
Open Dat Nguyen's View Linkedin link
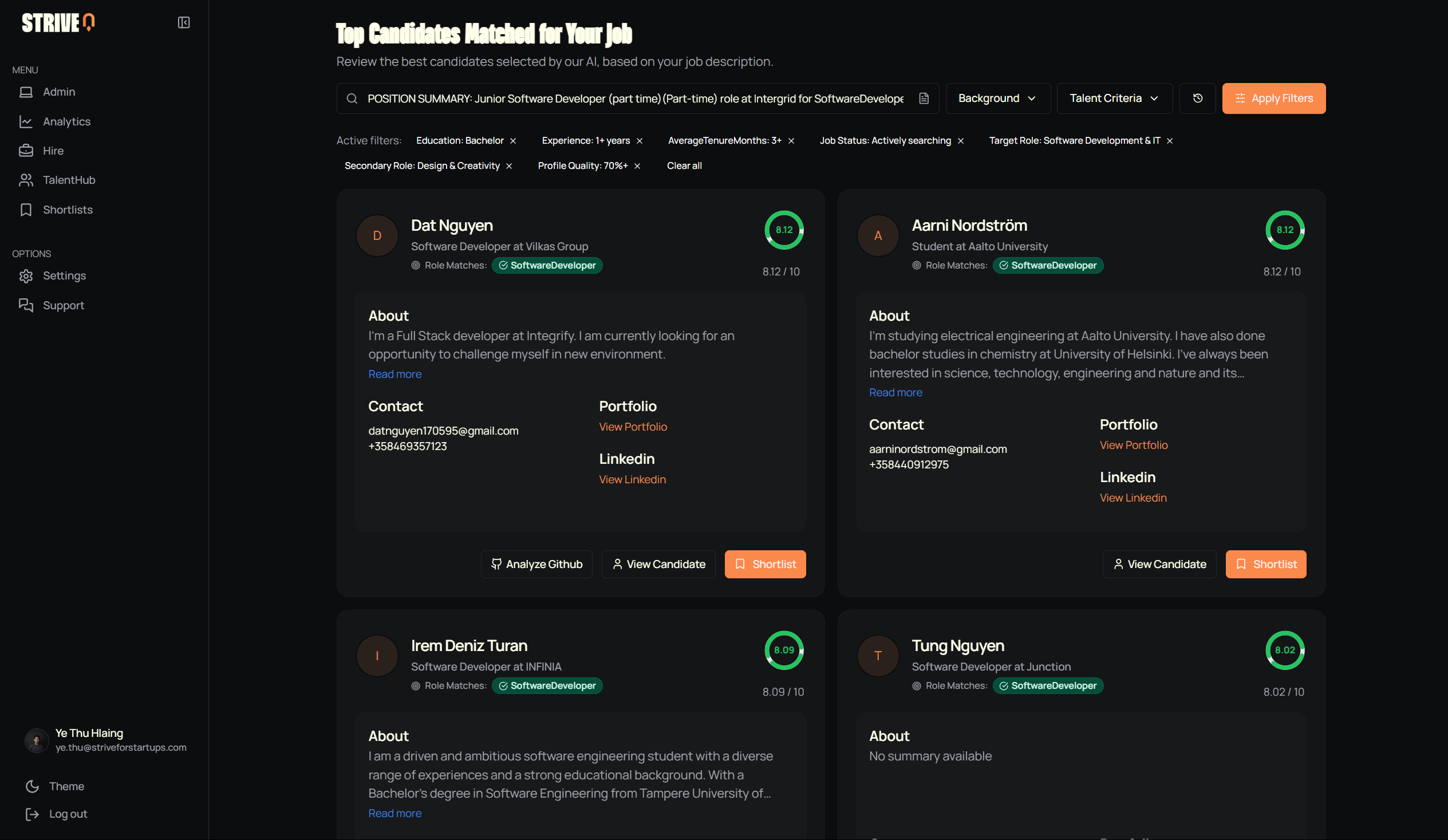click(x=633, y=480)
